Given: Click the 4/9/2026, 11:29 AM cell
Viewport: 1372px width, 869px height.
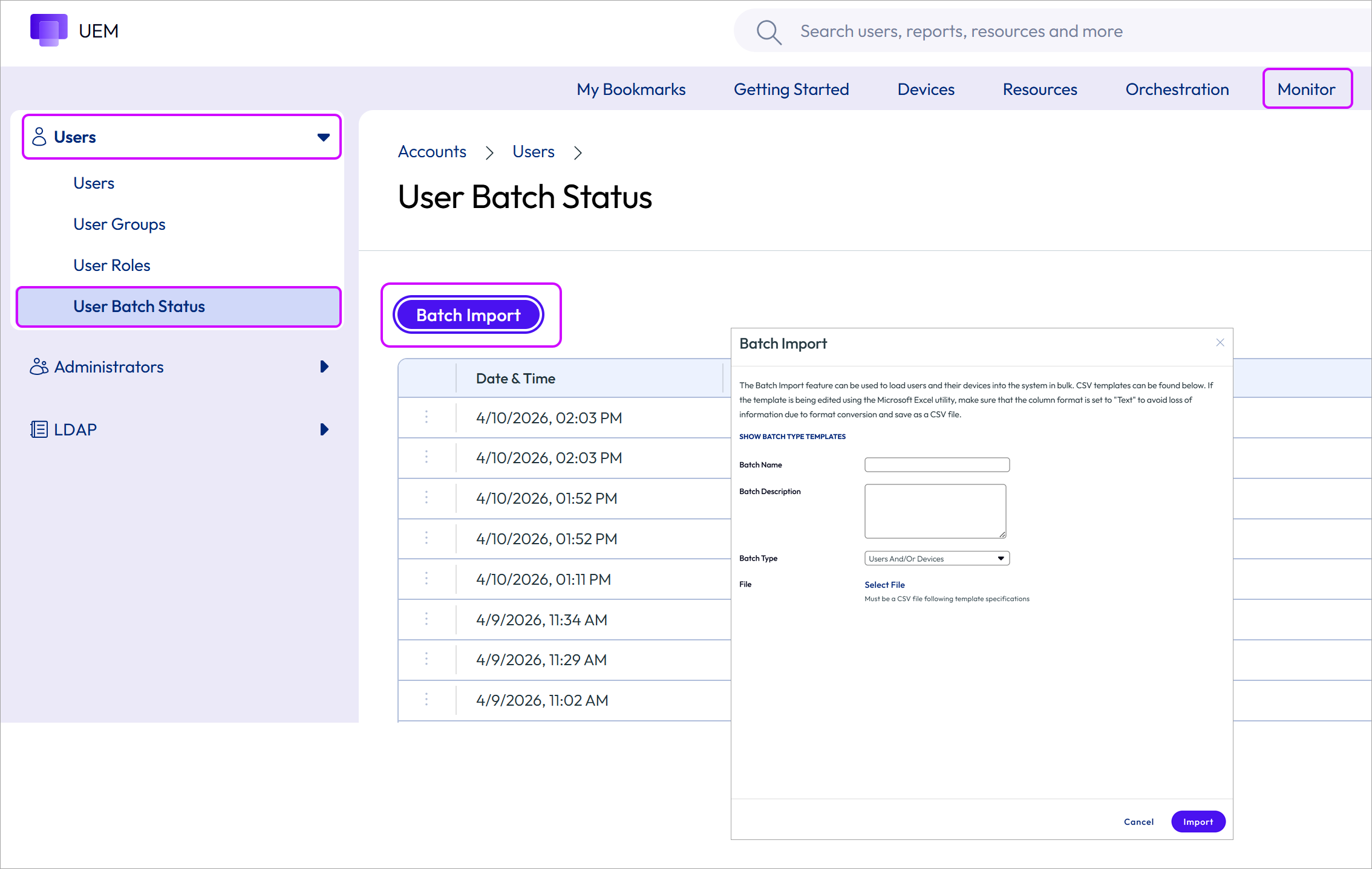Looking at the screenshot, I should tap(541, 660).
